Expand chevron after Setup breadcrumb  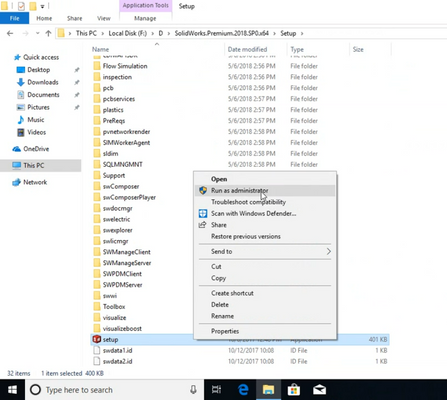302,33
